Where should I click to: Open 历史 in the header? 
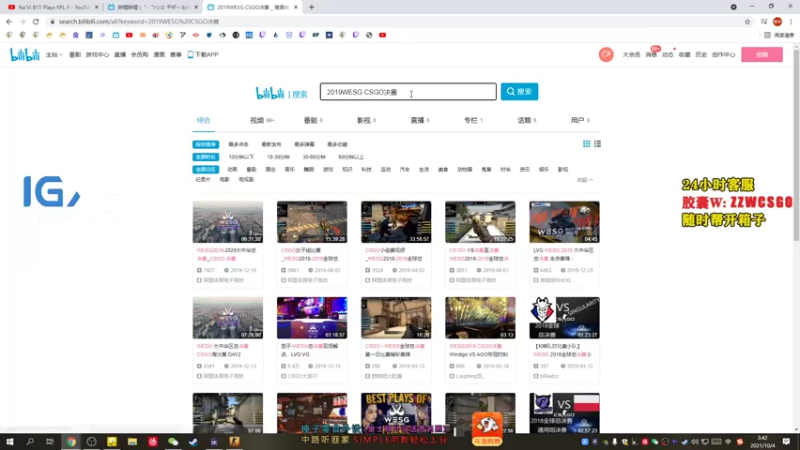point(701,55)
